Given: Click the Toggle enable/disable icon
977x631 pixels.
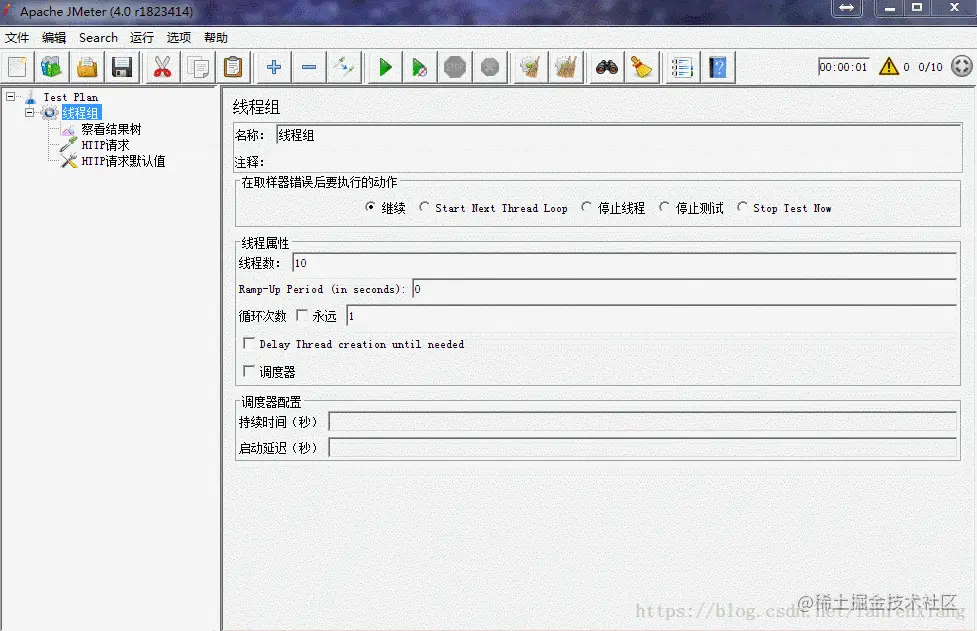Looking at the screenshot, I should click(344, 67).
